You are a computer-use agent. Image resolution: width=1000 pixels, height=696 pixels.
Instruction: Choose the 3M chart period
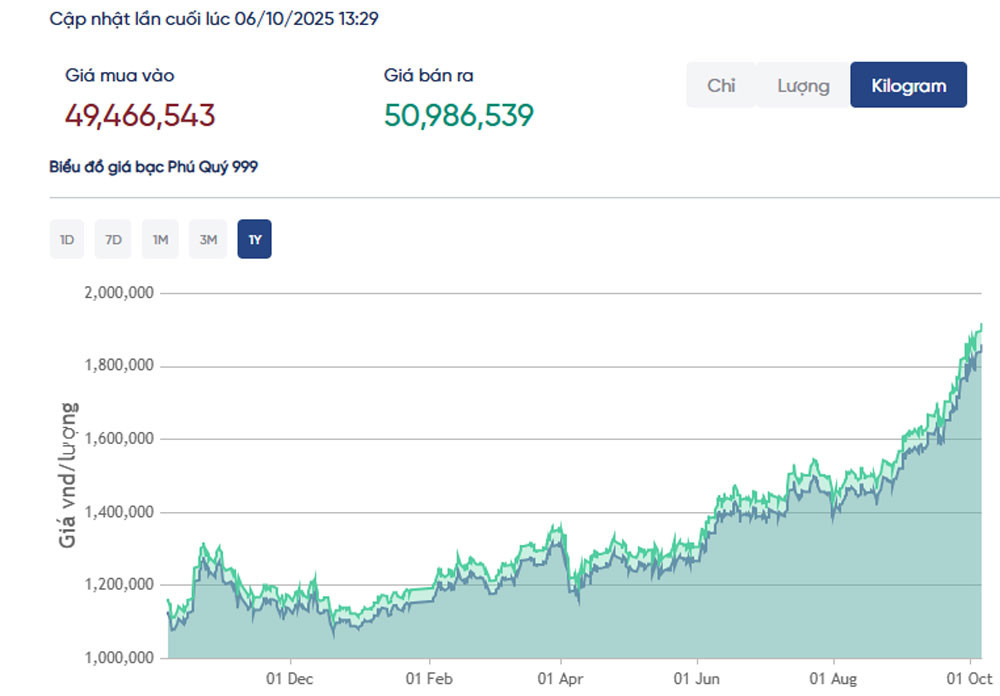point(208,240)
